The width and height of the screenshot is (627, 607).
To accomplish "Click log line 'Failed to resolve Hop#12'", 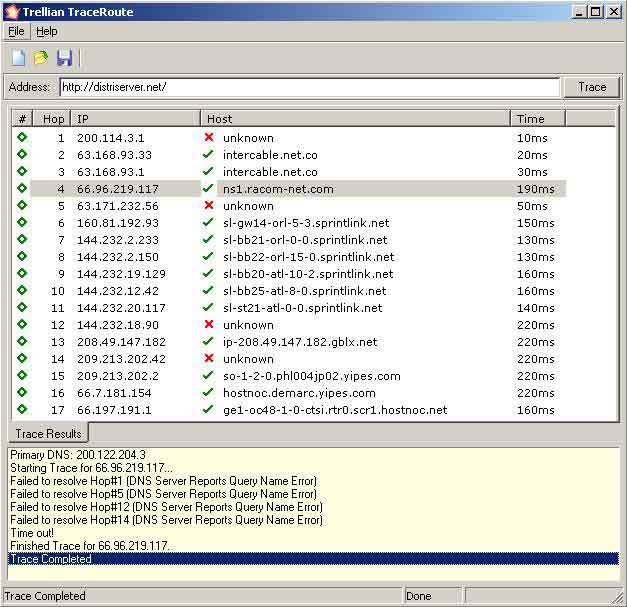I will pyautogui.click(x=166, y=507).
